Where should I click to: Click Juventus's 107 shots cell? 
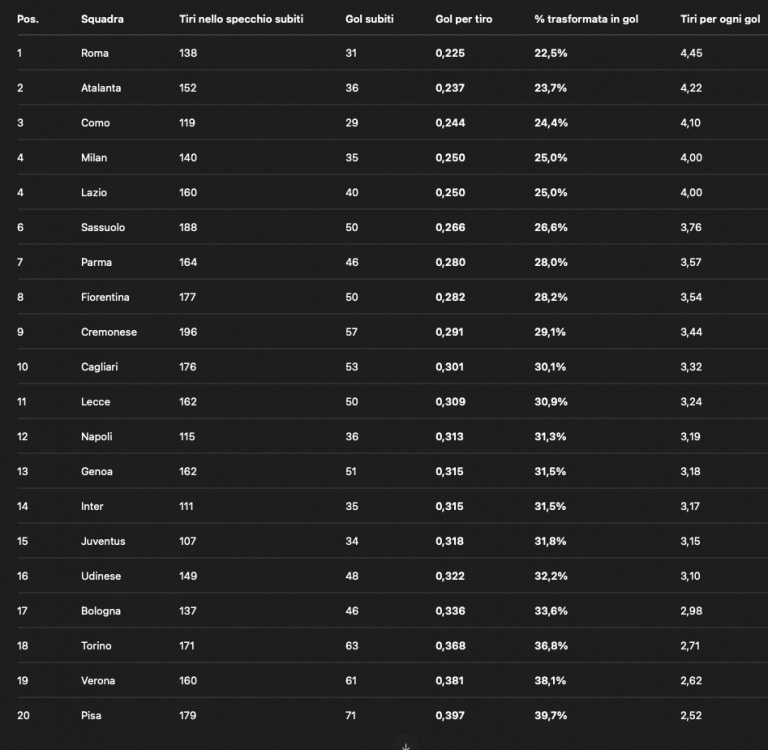[x=188, y=541]
